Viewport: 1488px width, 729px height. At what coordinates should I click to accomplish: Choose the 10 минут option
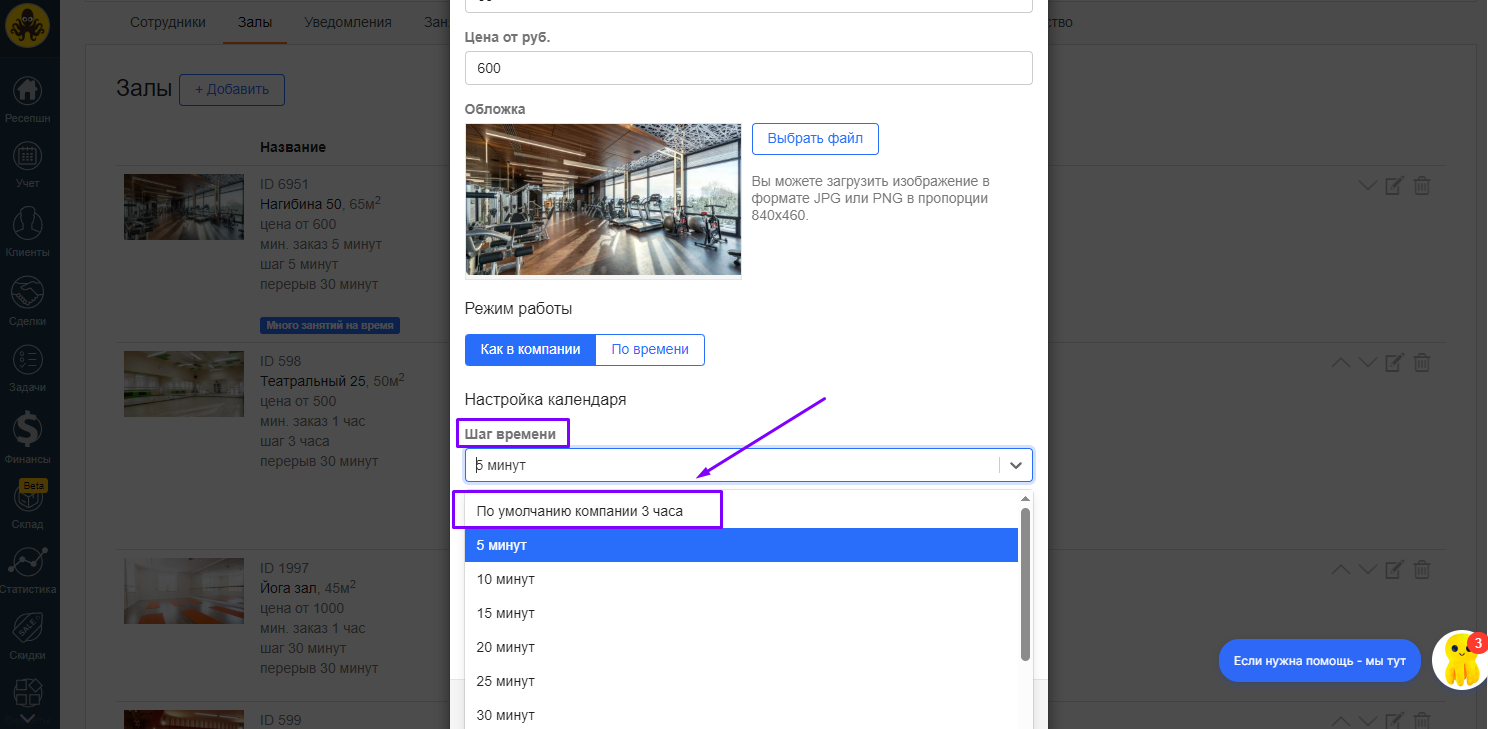click(741, 579)
